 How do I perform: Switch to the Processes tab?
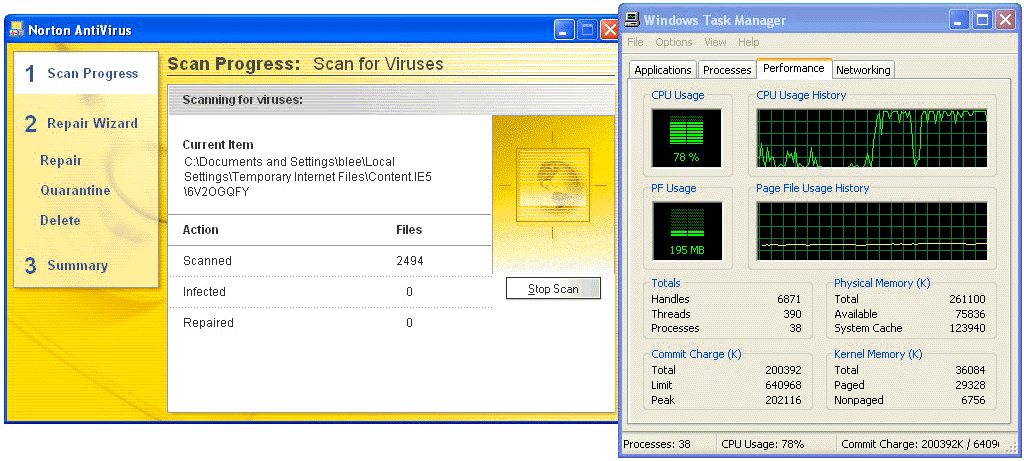[x=727, y=70]
